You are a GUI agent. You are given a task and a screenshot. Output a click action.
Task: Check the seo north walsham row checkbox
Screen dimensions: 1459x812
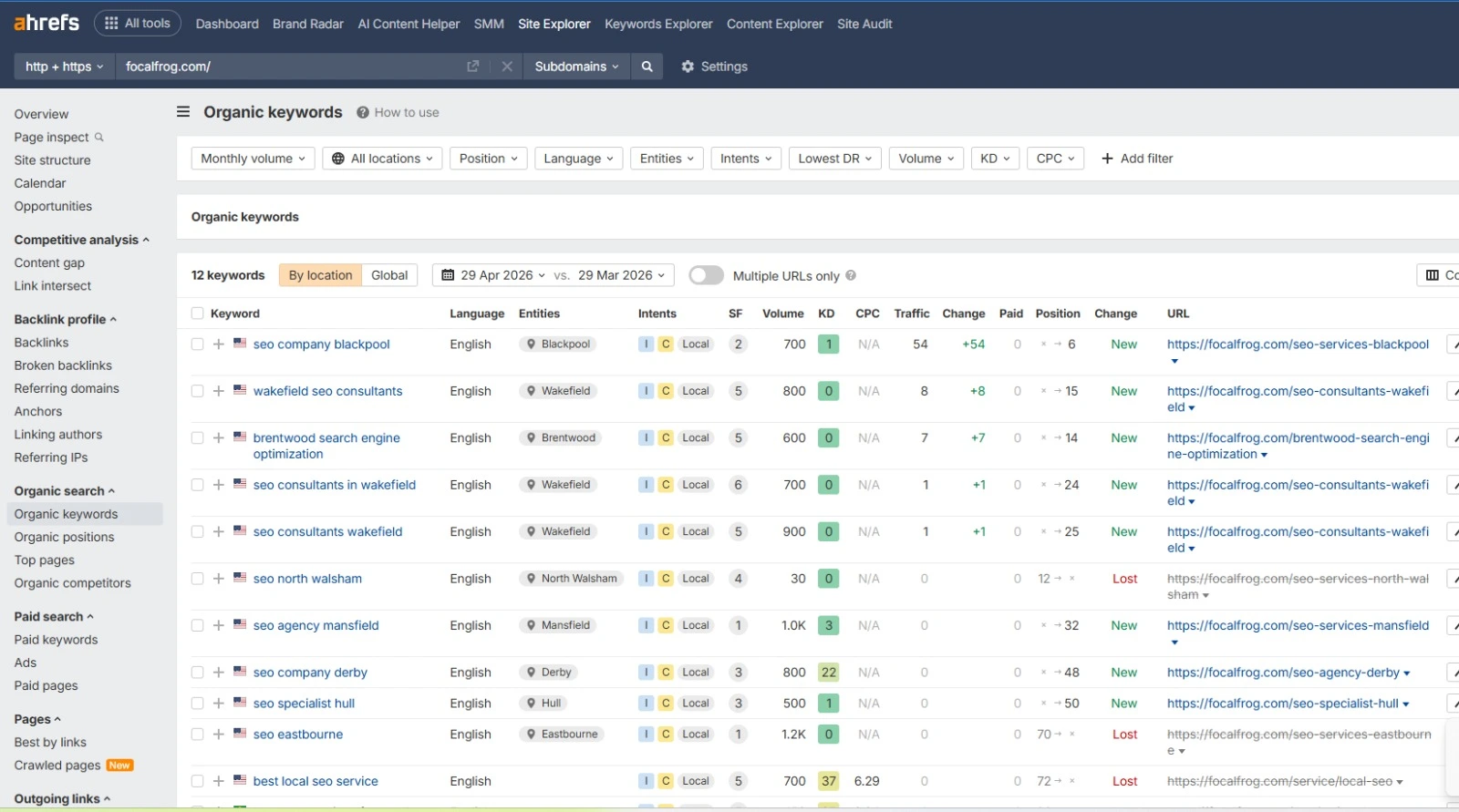pyautogui.click(x=197, y=579)
